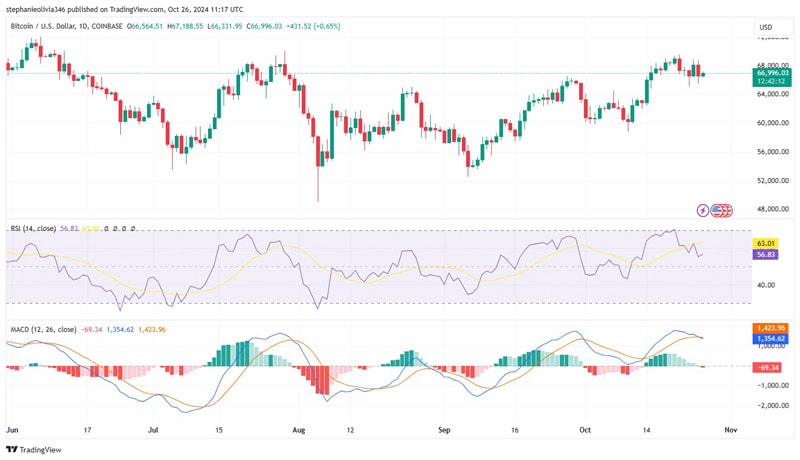Click the Jul label on time axis
The height and width of the screenshot is (460, 800).
pyautogui.click(x=153, y=430)
